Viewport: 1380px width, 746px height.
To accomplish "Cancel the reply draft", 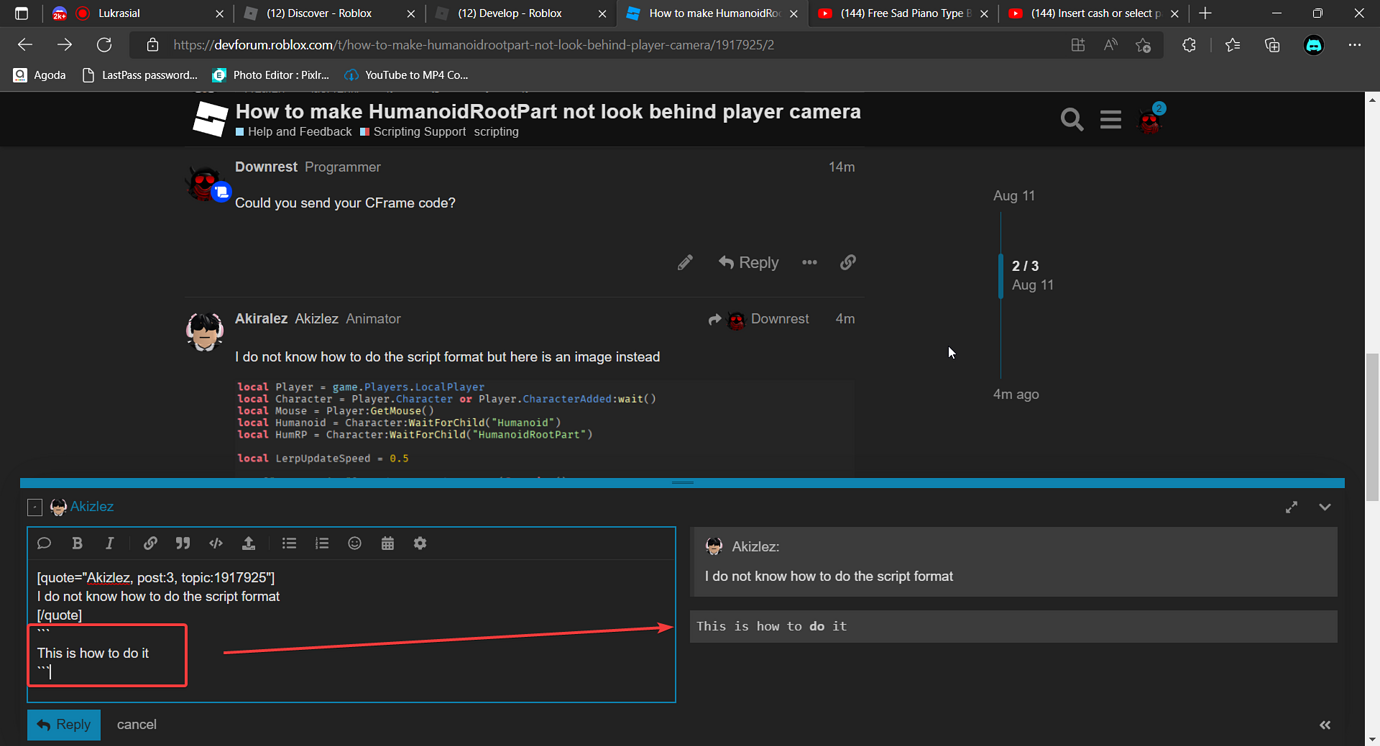I will point(136,724).
